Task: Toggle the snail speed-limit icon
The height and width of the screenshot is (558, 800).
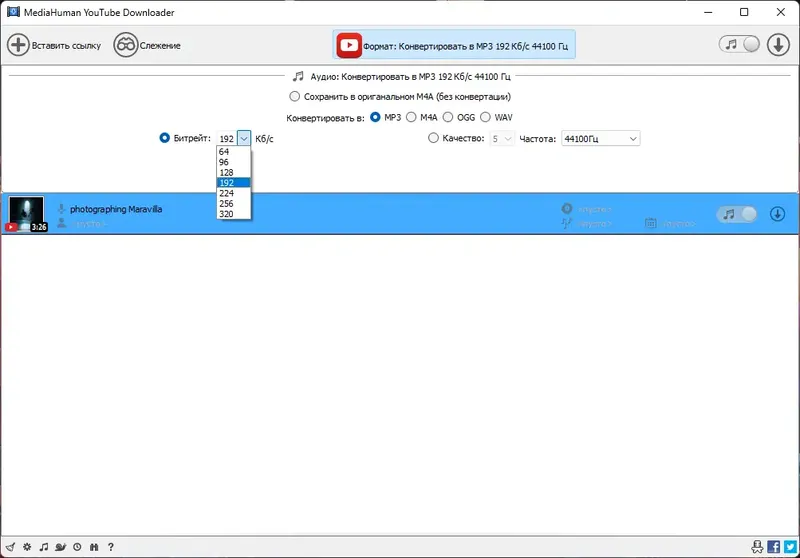Action: pos(61,547)
